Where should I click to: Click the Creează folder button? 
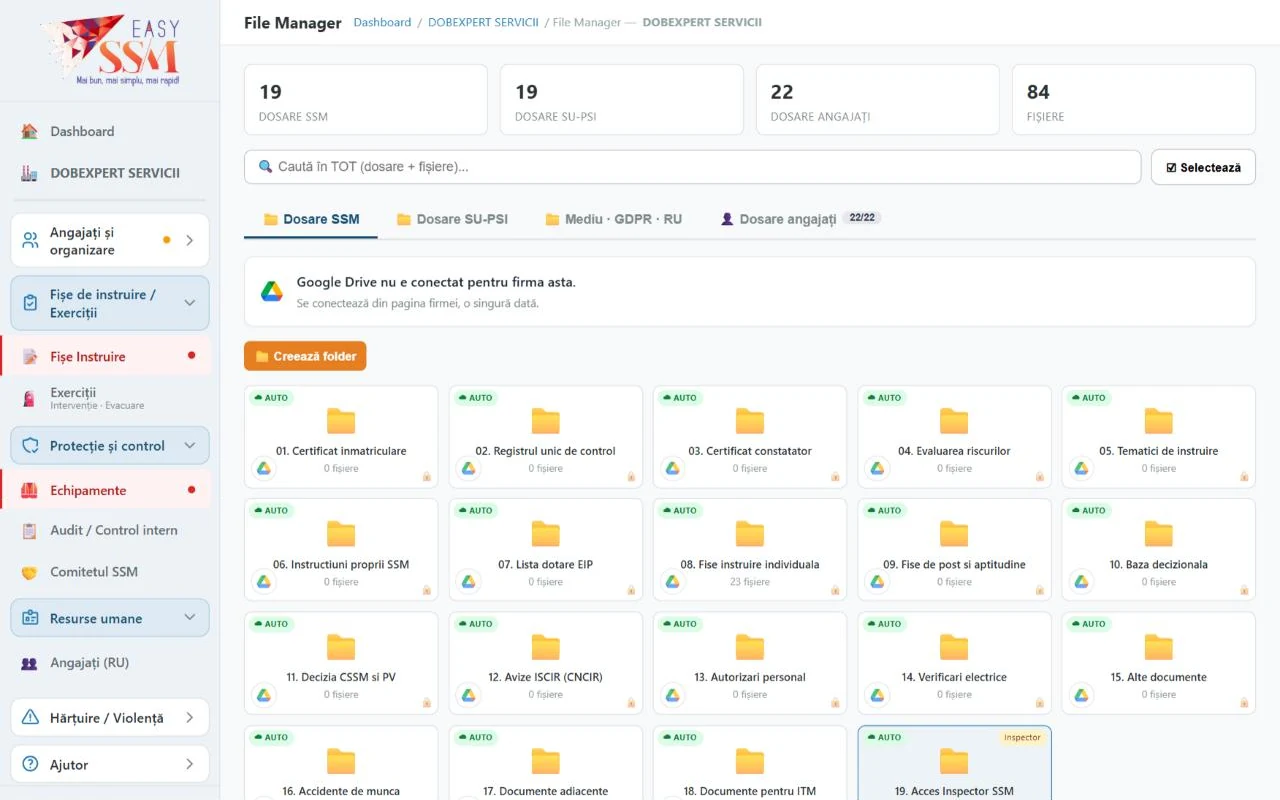click(x=305, y=356)
